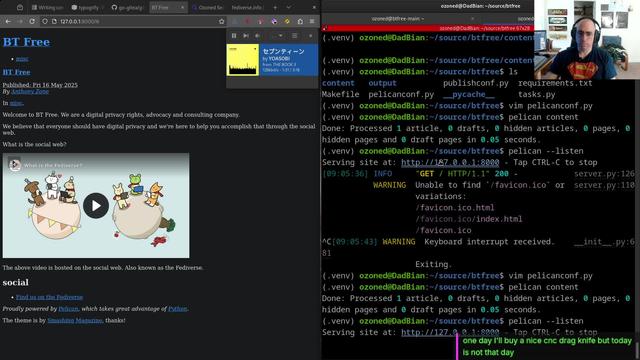Viewport: 640px width, 360px height.
Task: Open the BT Free article heading link
Action: coord(16,72)
